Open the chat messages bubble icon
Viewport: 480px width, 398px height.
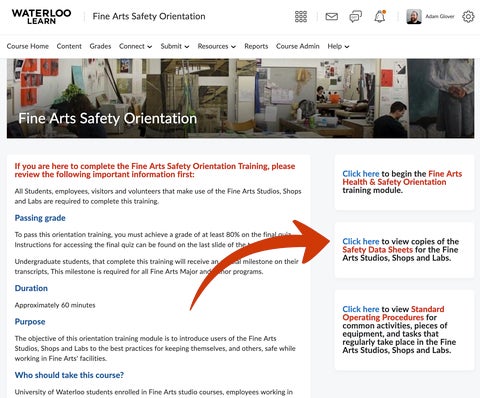[x=355, y=16]
